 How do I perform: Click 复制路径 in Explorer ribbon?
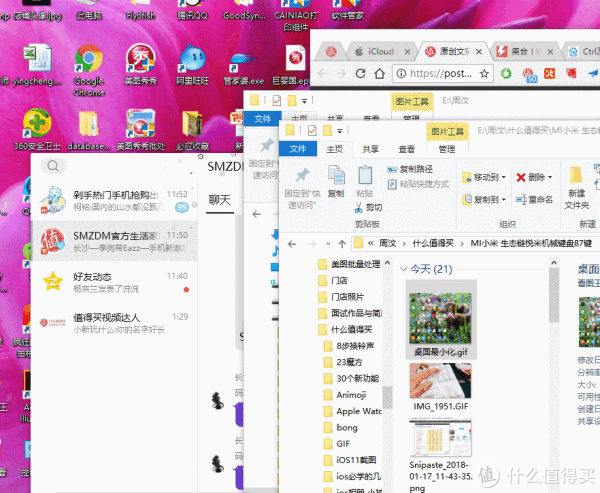410,169
